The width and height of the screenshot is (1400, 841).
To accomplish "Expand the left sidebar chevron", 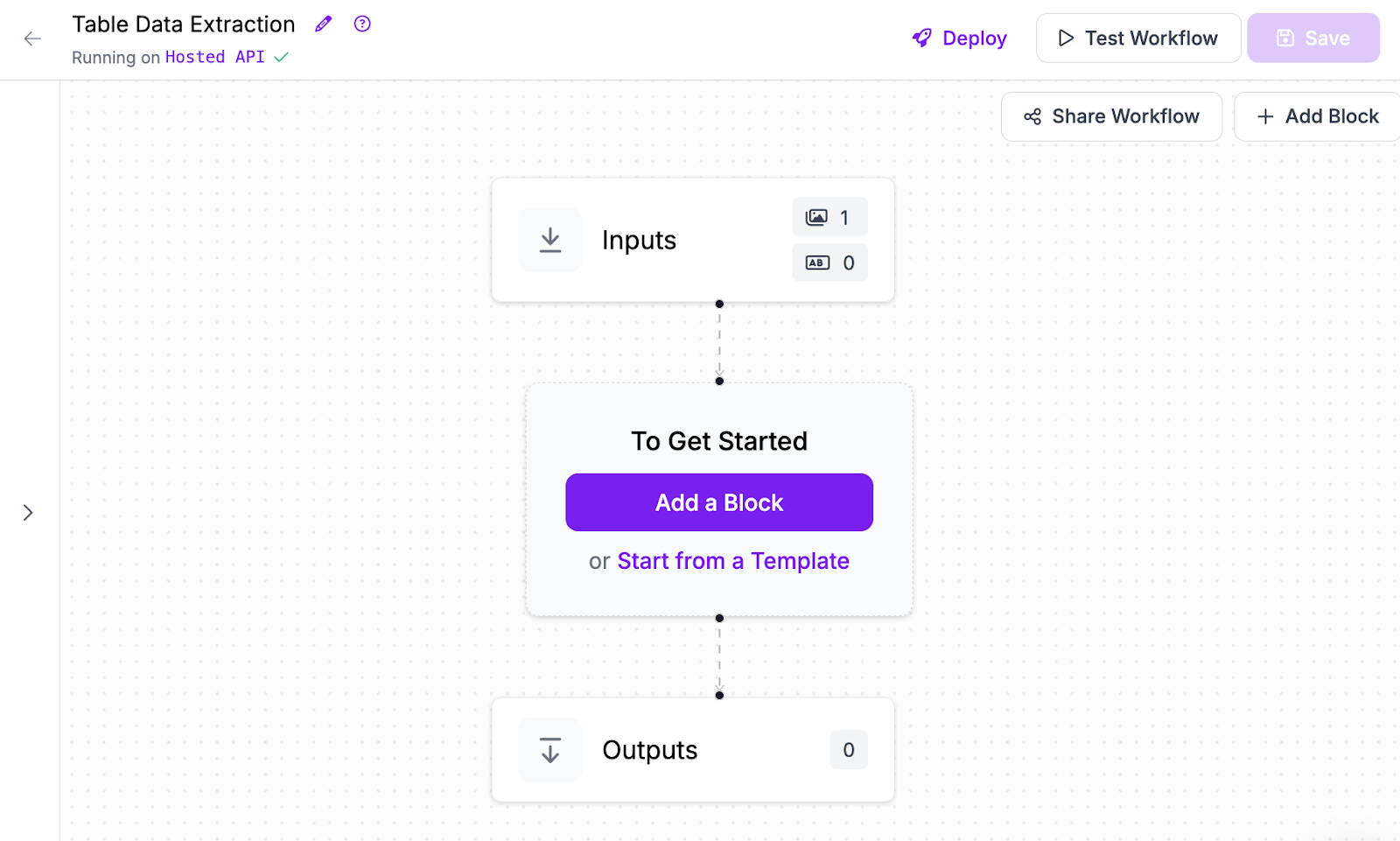I will [x=28, y=513].
